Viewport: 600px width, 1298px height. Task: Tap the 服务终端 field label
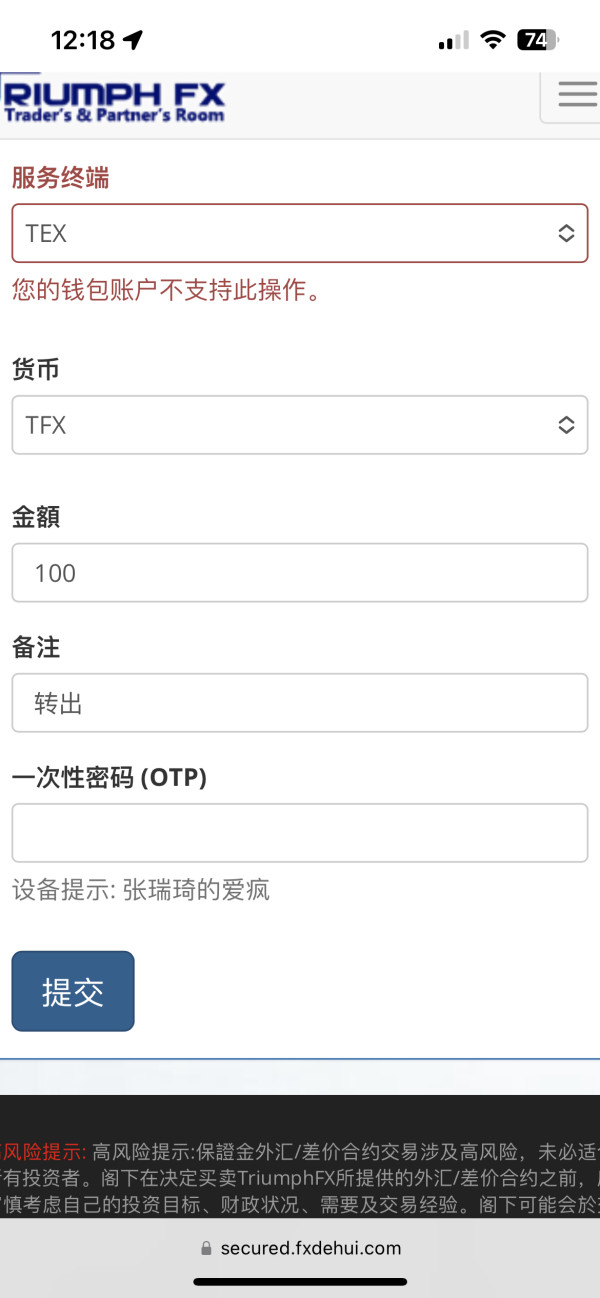[61, 178]
